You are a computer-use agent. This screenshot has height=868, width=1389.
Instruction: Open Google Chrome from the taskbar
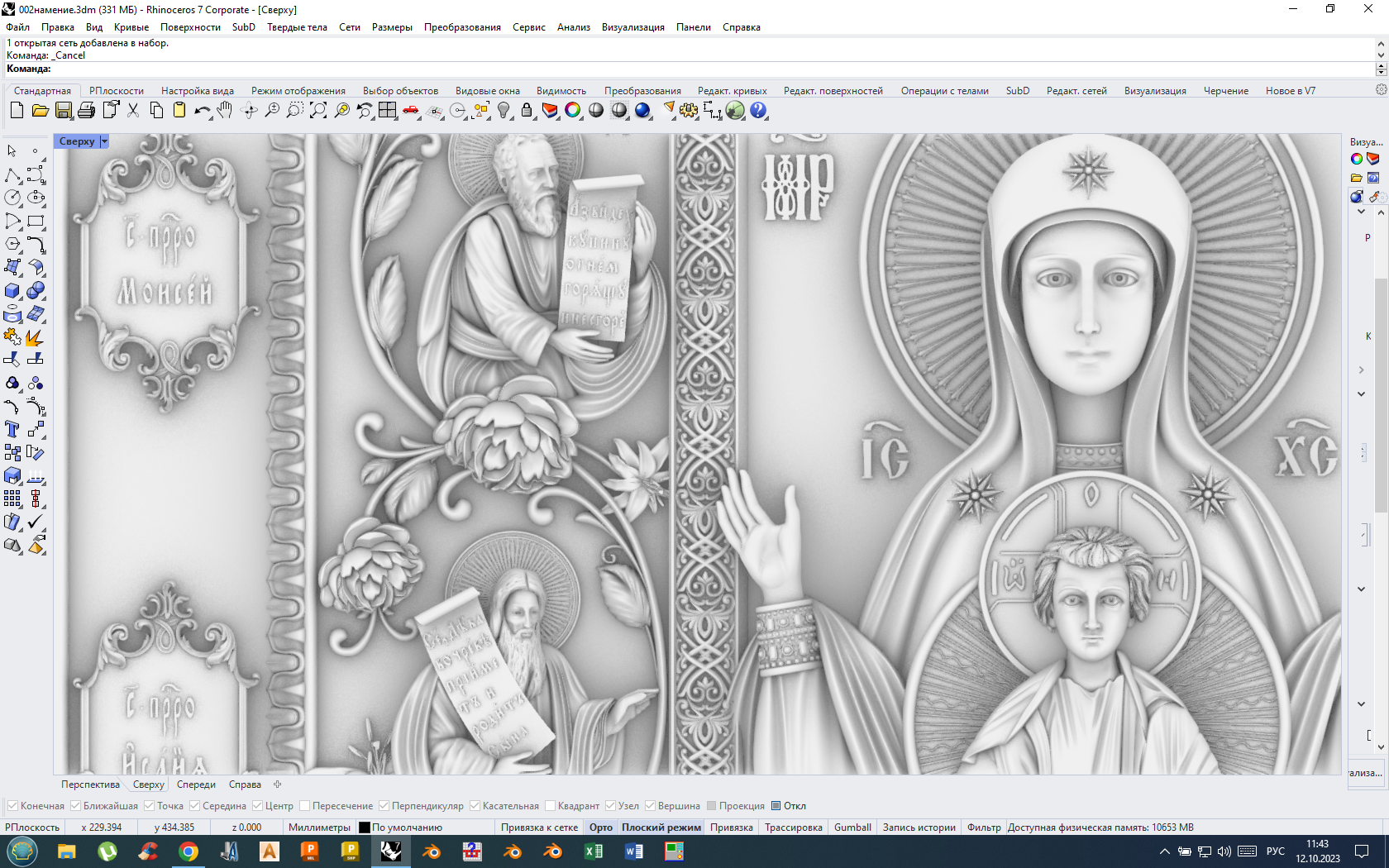click(x=189, y=851)
